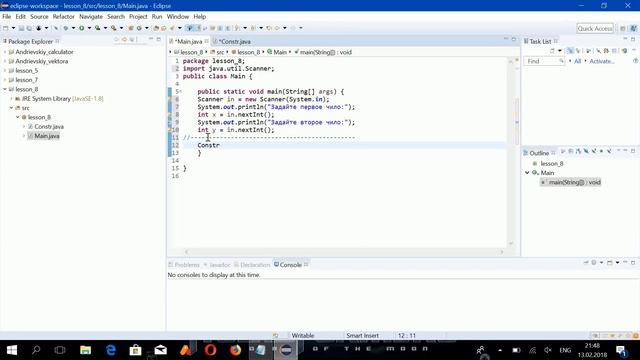Maximize the editor area
Viewport: 640px width, 360px height.
513,39
